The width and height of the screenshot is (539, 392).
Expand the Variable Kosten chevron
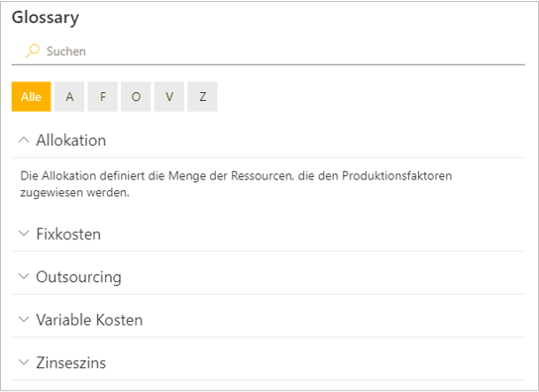coord(24,319)
